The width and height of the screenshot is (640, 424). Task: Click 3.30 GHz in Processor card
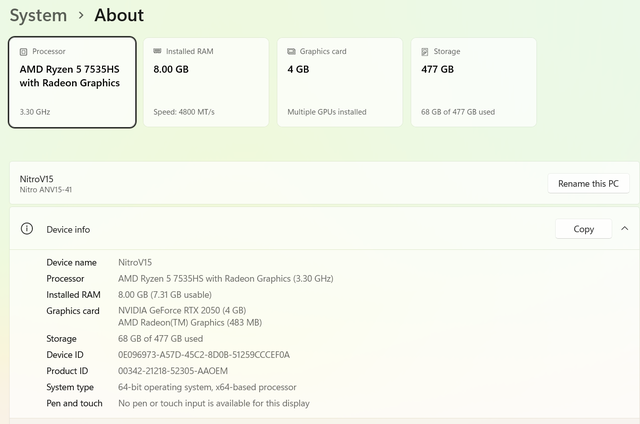click(x=35, y=112)
